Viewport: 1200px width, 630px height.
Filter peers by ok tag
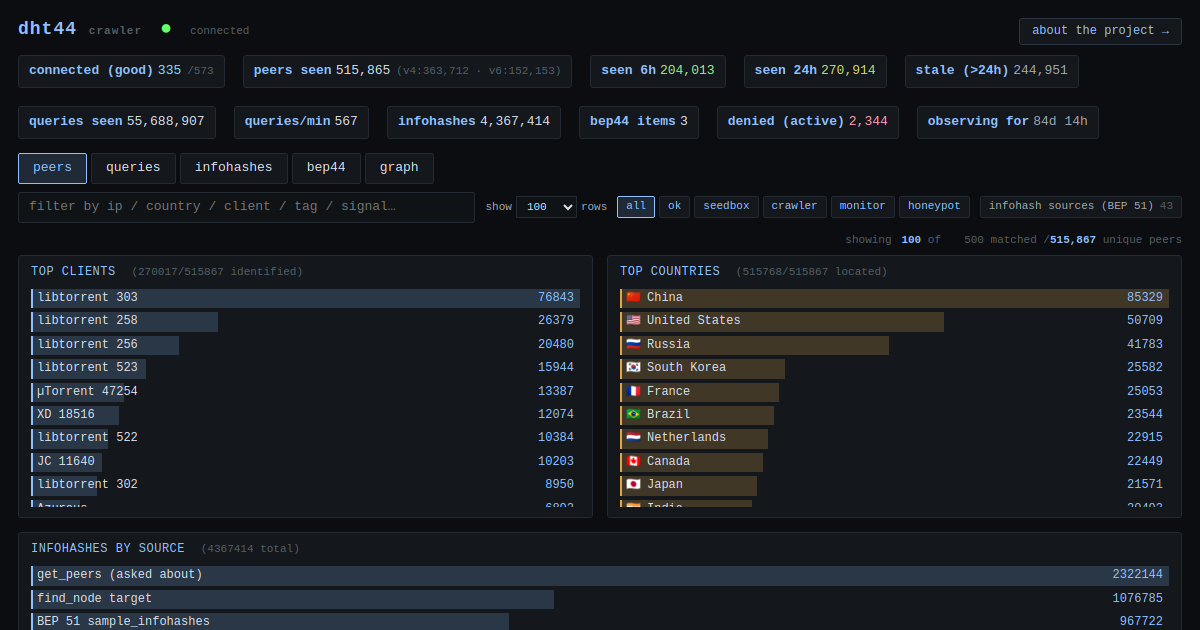pos(674,207)
